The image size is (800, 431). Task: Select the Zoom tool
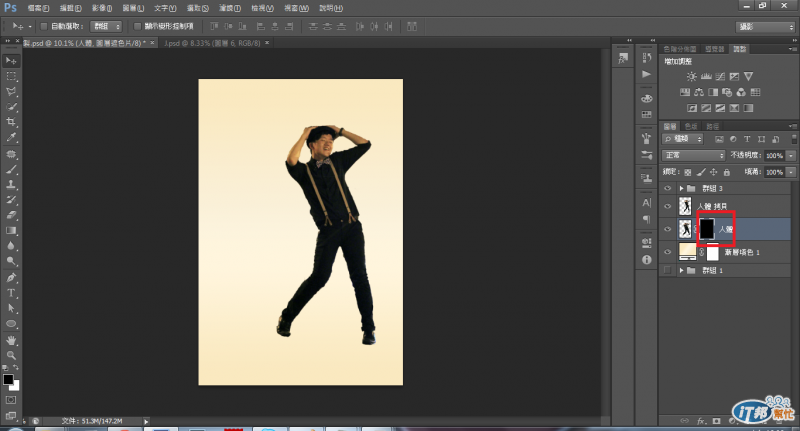point(11,355)
